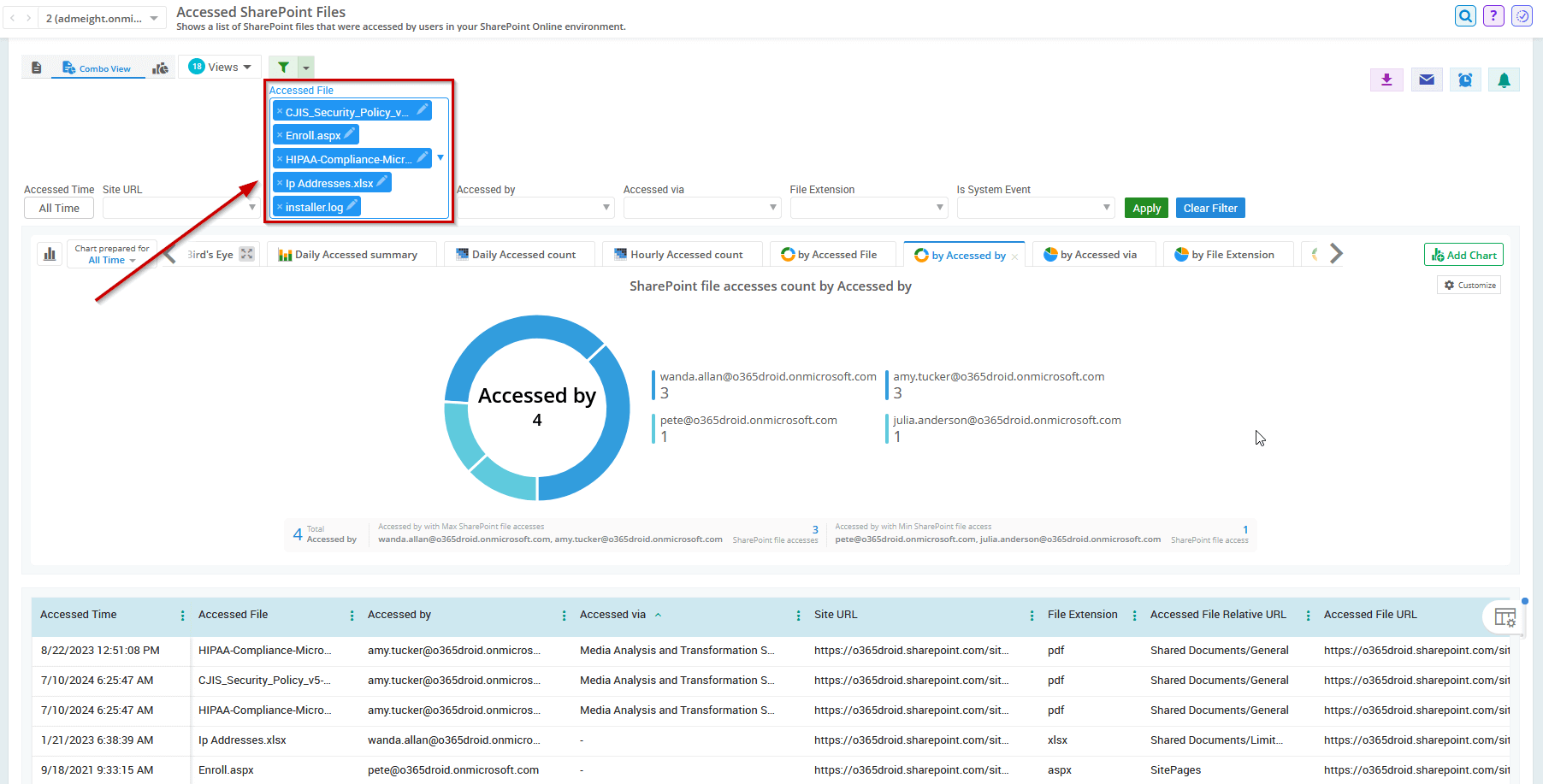Click pete legend color marker
1543x784 pixels.
click(653, 428)
